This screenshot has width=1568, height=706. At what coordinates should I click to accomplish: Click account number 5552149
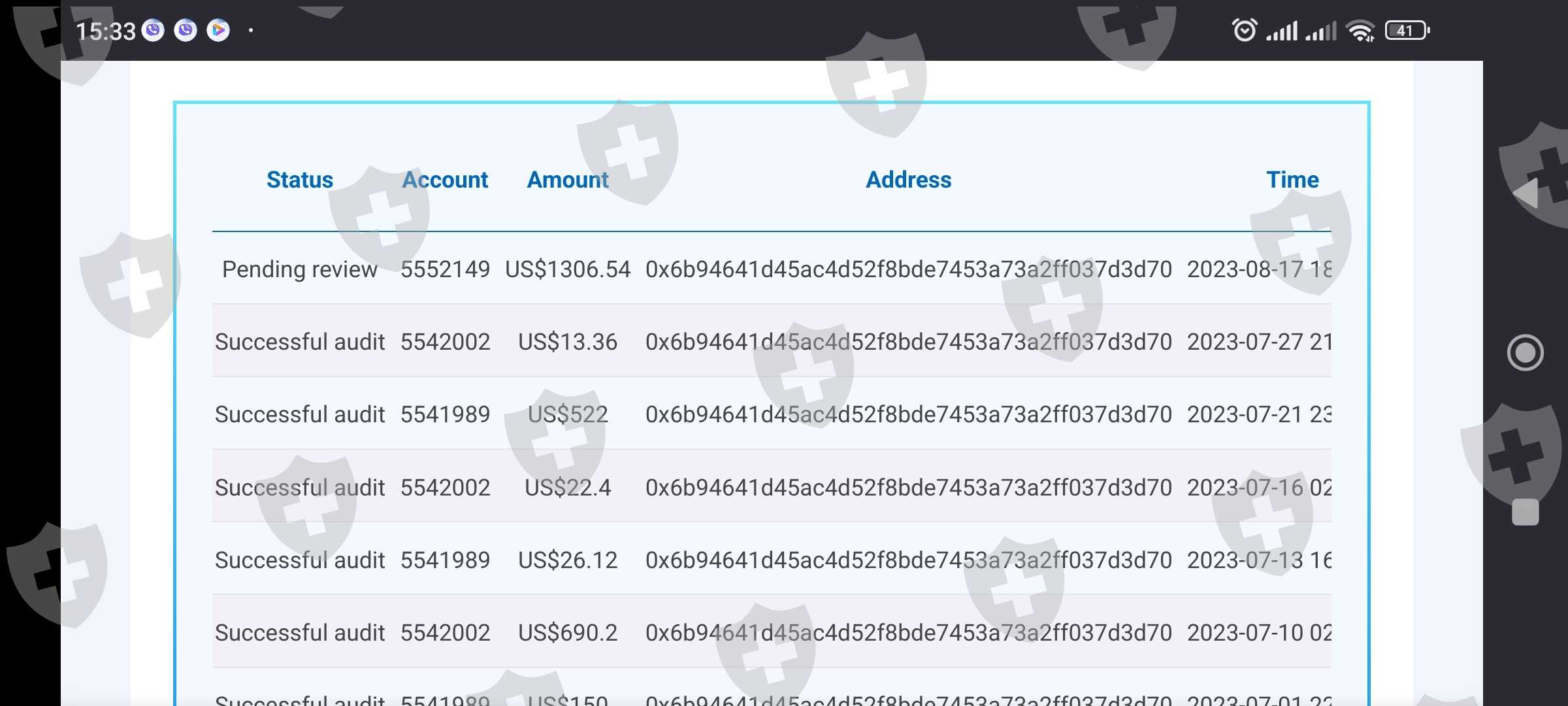point(445,269)
